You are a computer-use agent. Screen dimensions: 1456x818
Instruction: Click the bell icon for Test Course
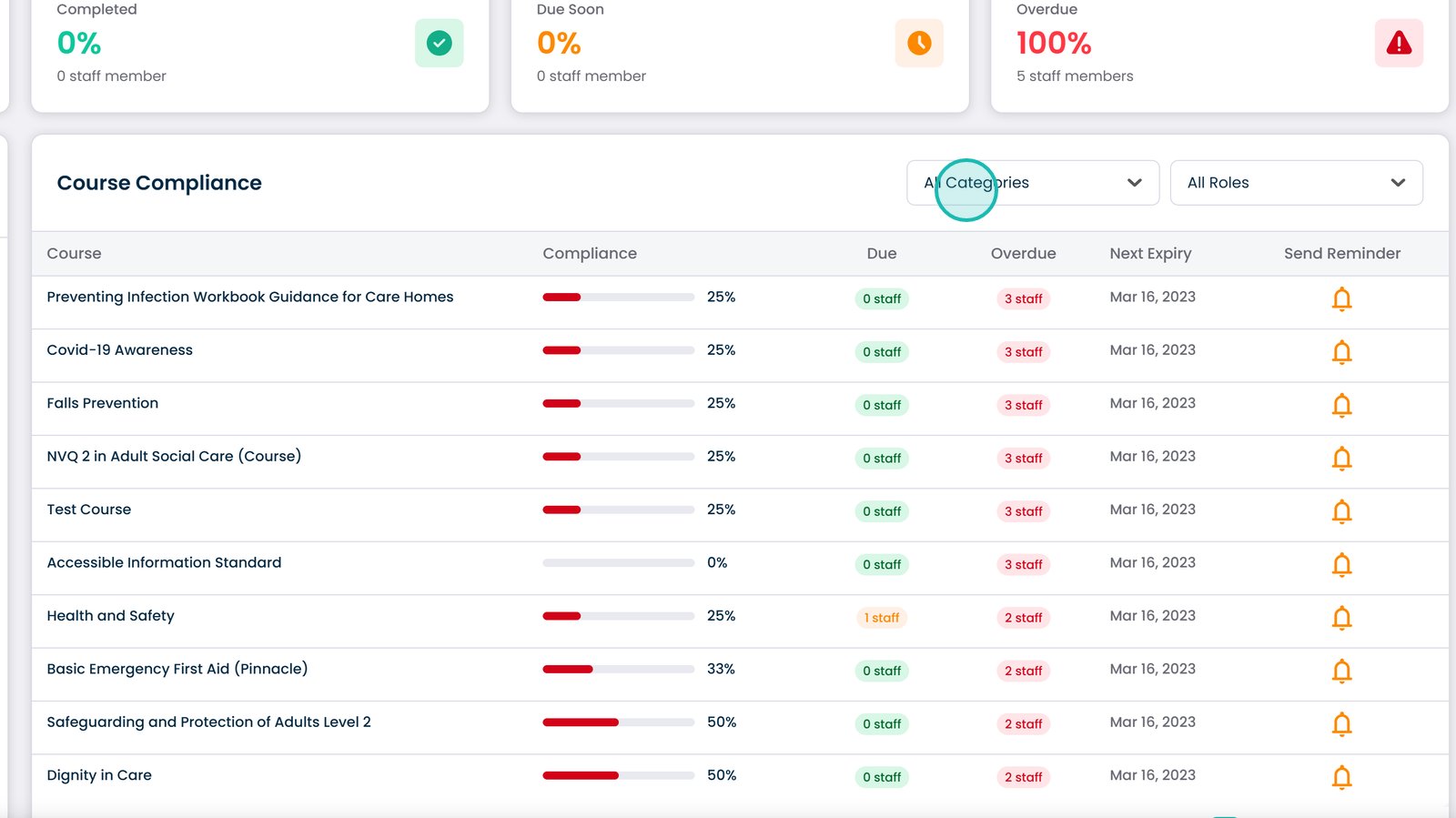point(1341,511)
